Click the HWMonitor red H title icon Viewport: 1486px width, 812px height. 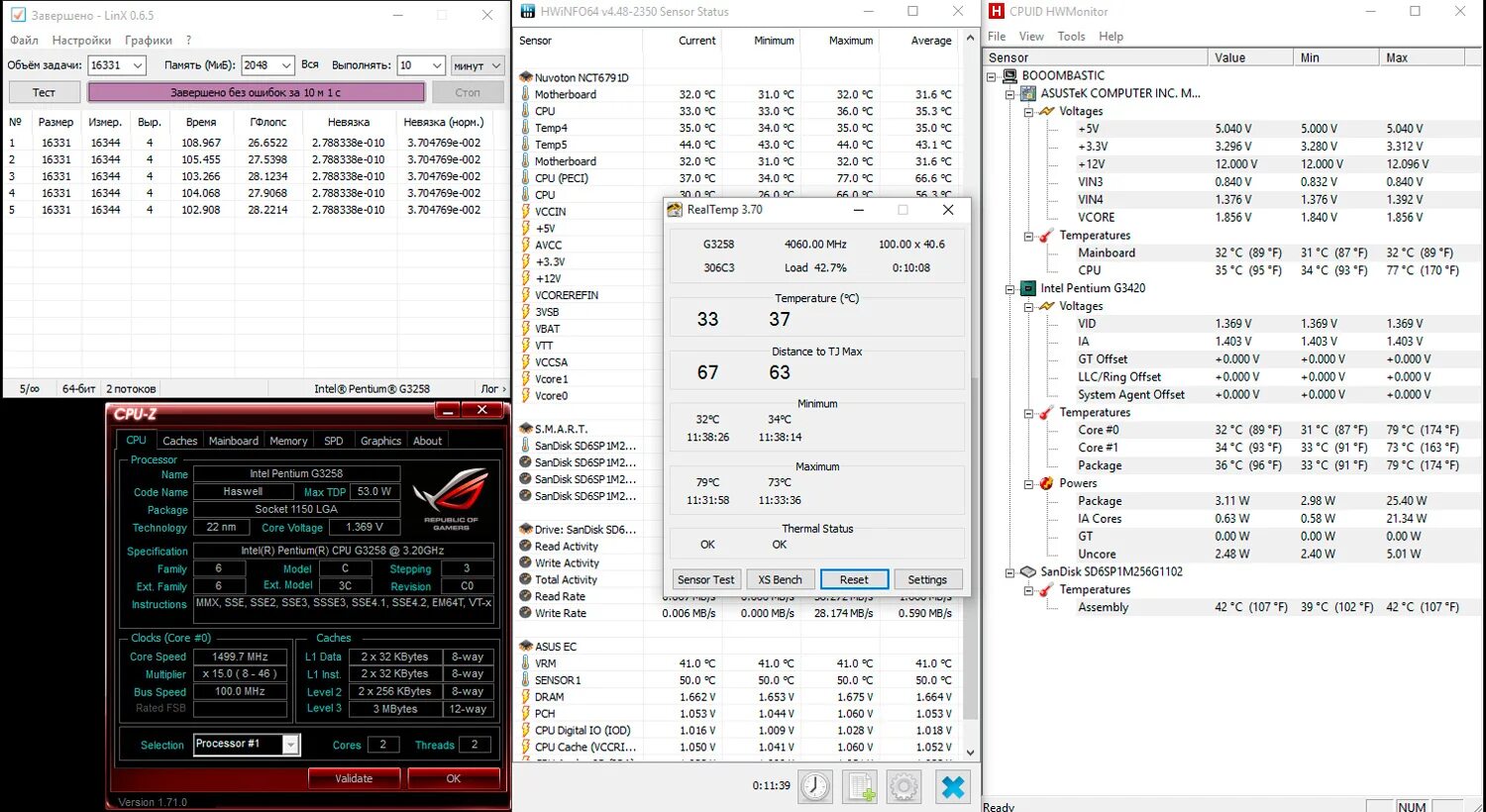[996, 11]
